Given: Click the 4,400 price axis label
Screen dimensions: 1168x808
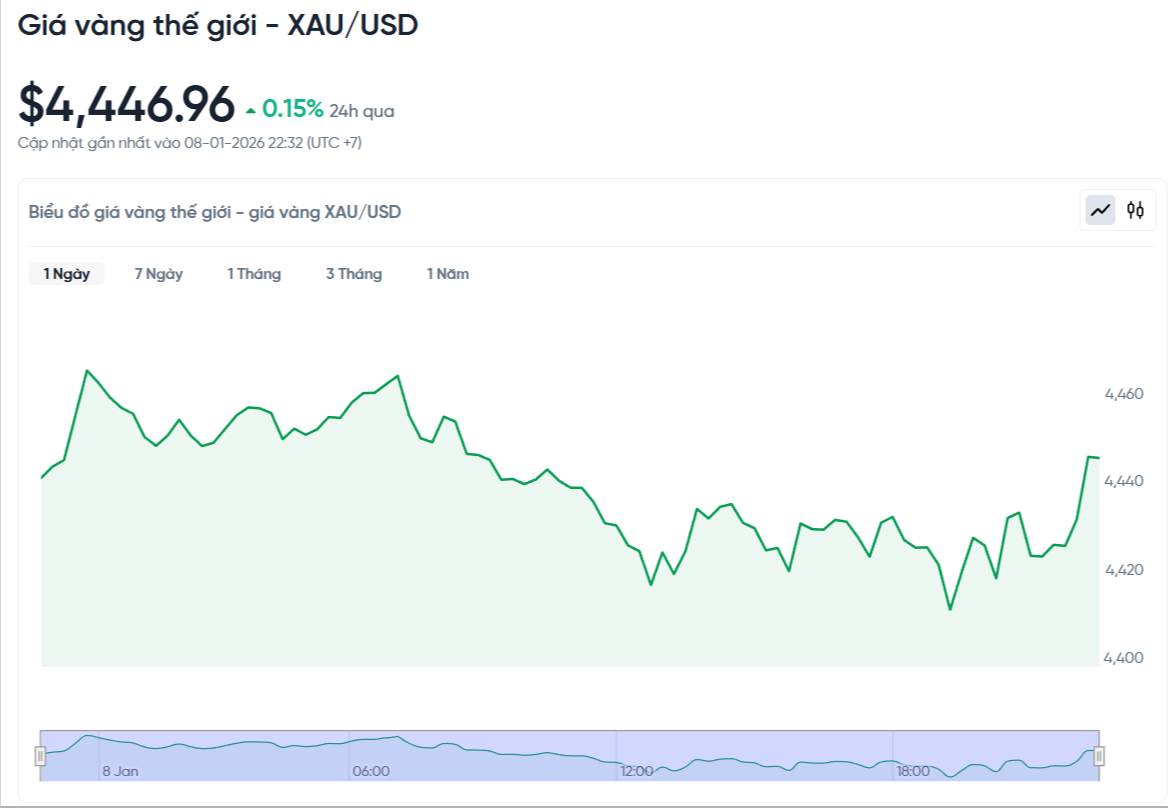Looking at the screenshot, I should (1124, 658).
